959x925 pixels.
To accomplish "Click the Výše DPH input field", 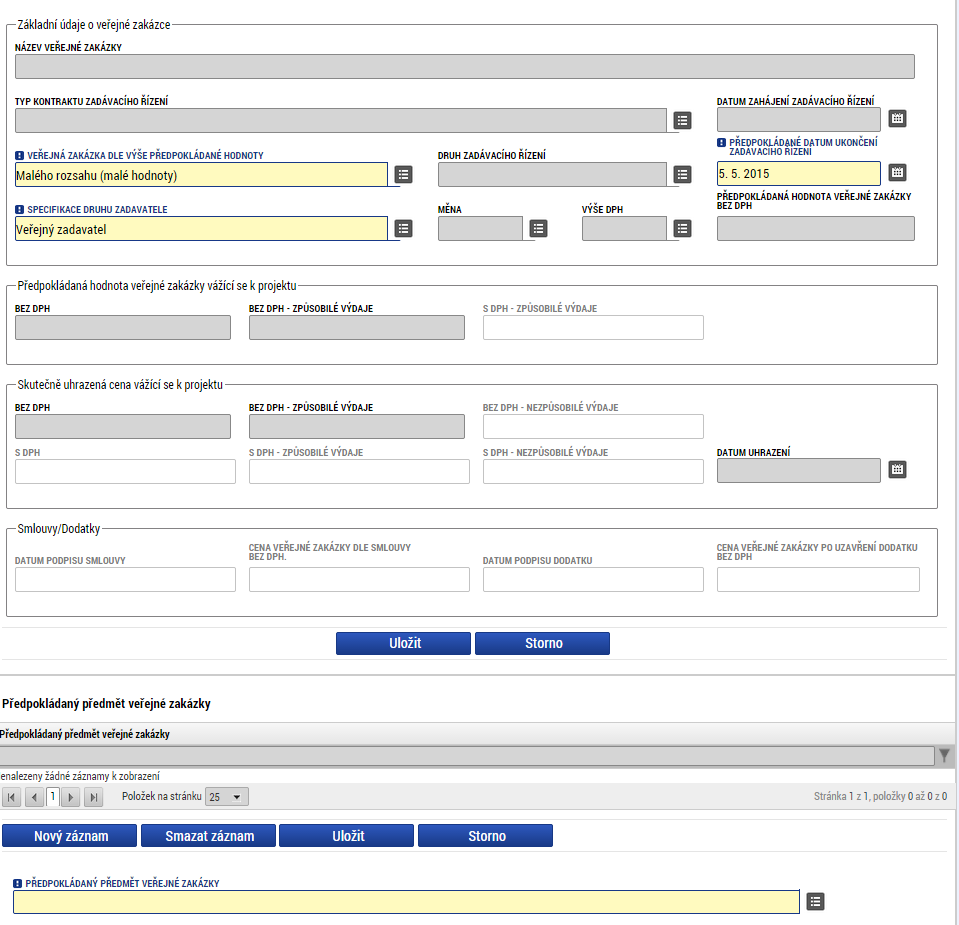I will [x=624, y=228].
